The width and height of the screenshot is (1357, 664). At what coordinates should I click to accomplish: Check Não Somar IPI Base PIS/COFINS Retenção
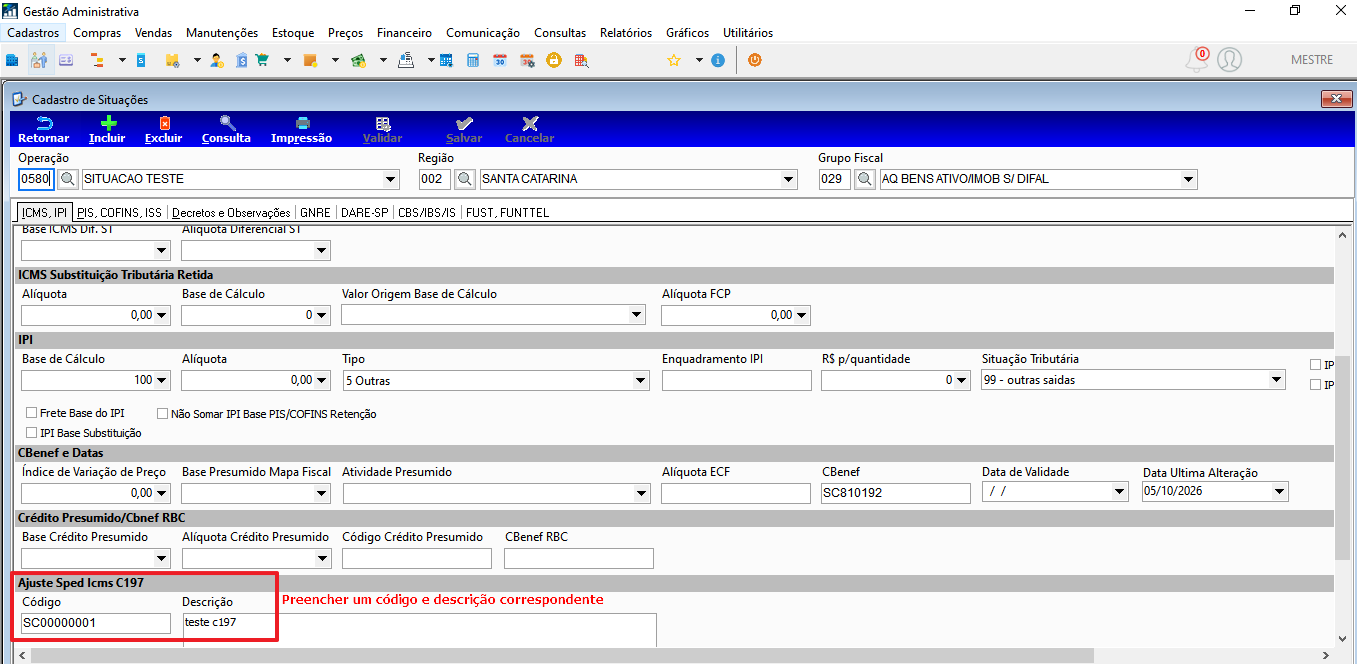(x=164, y=413)
